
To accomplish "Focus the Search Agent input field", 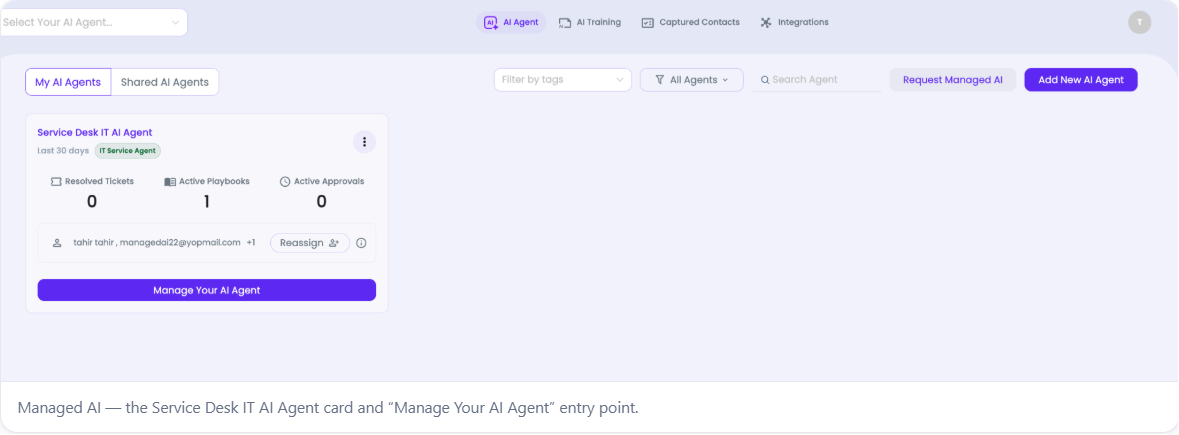I will [817, 80].
